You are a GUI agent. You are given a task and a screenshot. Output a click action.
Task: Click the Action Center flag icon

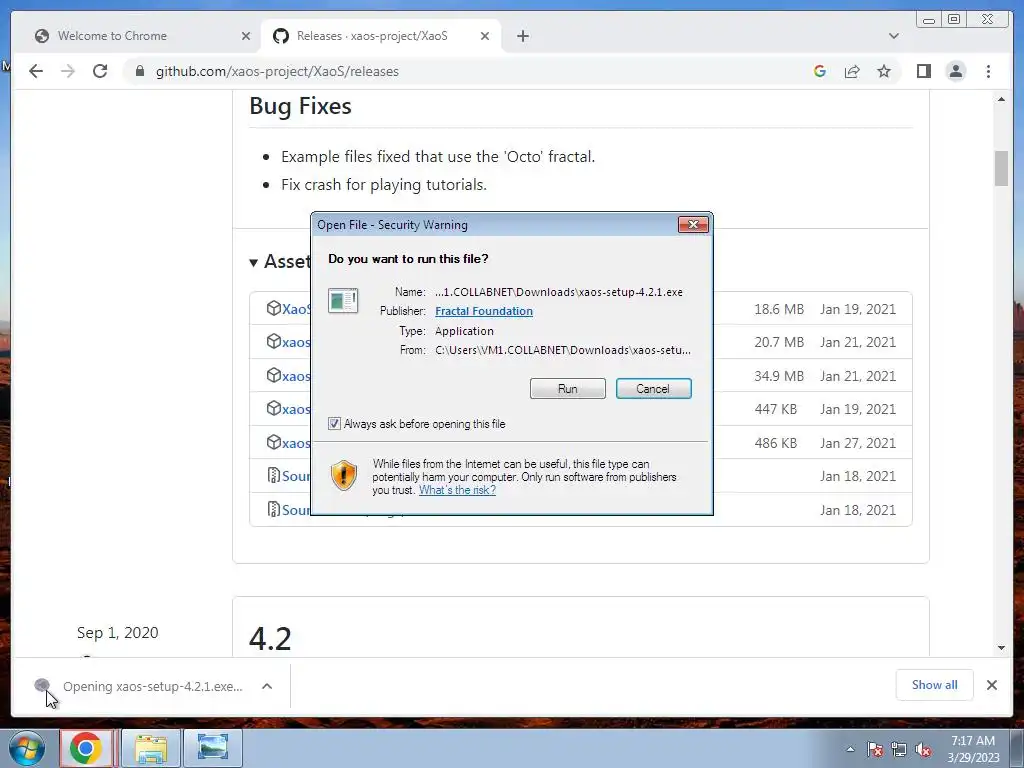click(x=875, y=750)
